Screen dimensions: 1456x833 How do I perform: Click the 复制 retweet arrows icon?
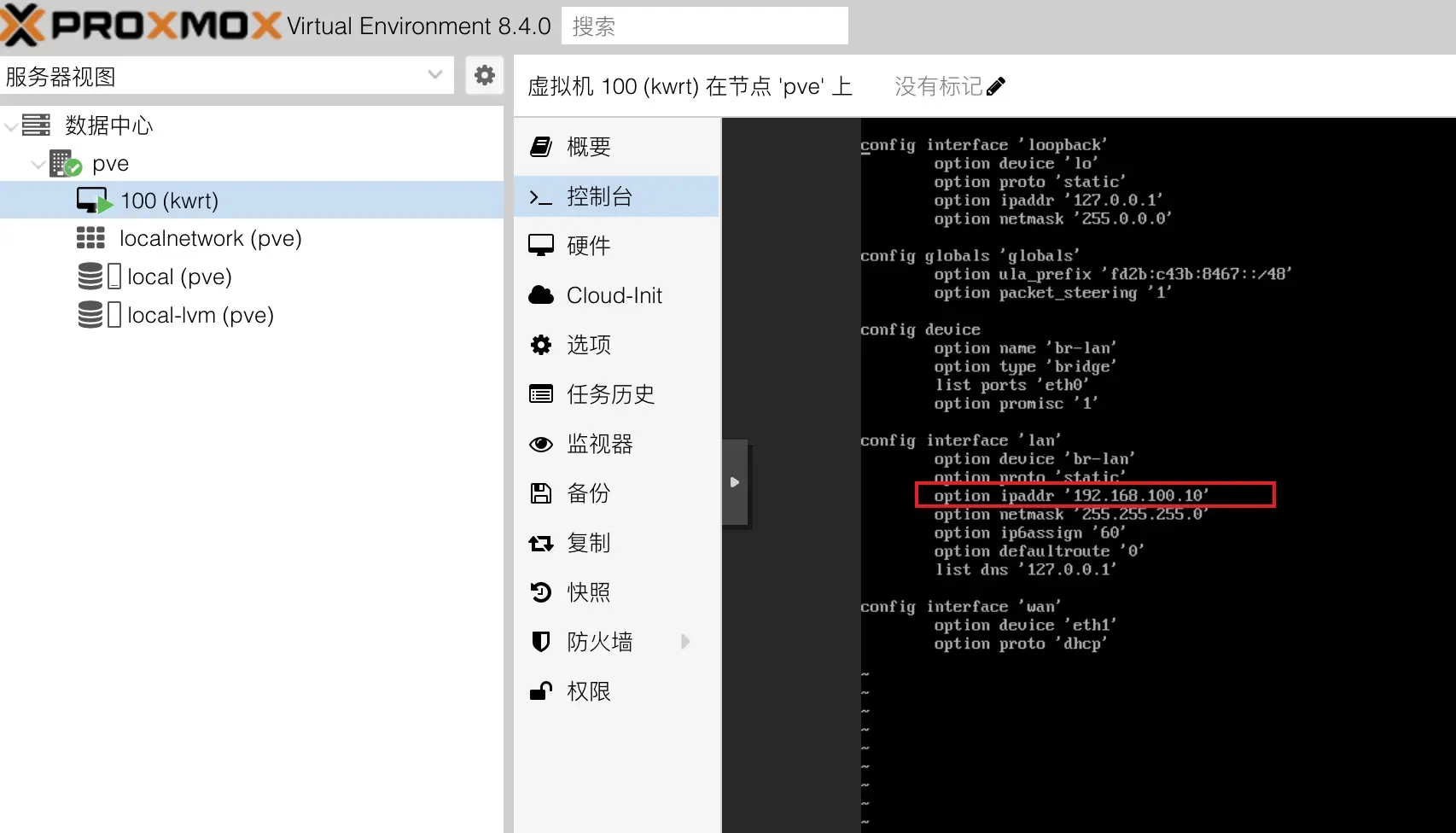[x=541, y=543]
